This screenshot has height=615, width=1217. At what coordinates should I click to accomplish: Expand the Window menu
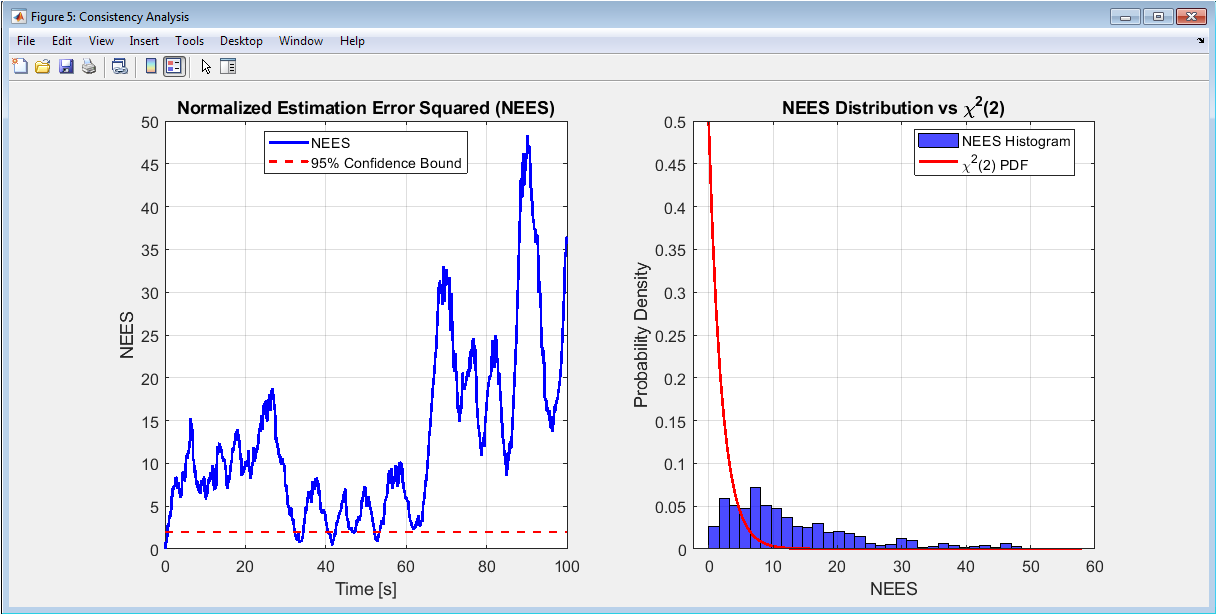[x=301, y=41]
